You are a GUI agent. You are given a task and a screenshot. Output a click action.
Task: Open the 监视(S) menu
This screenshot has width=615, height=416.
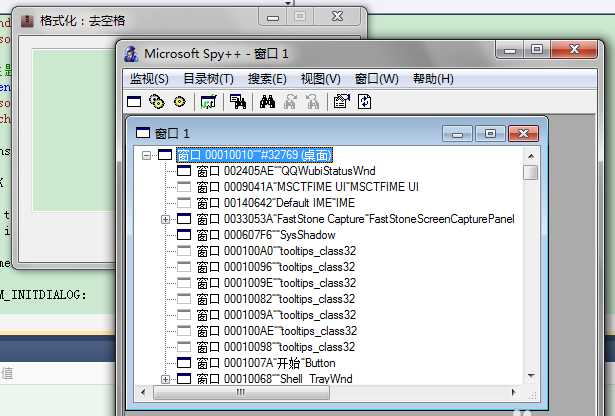point(149,79)
